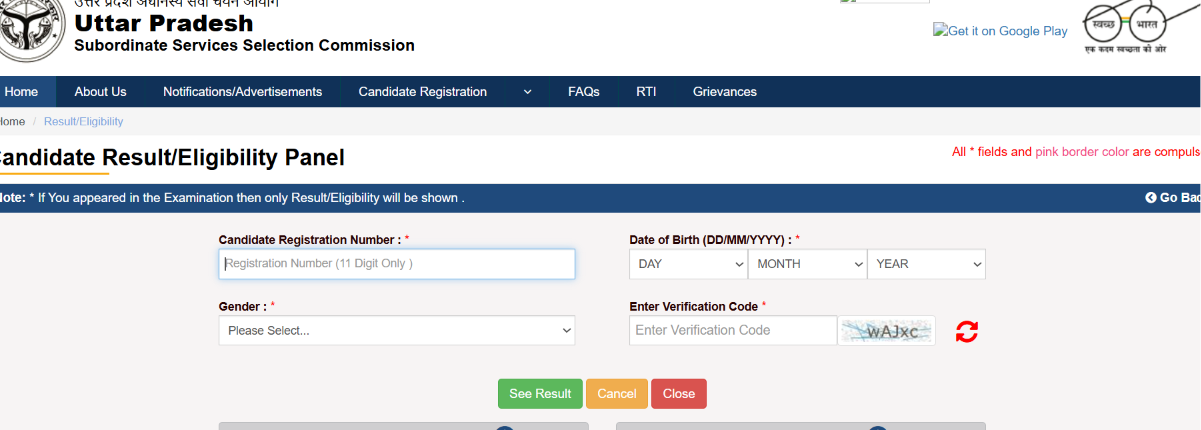The height and width of the screenshot is (430, 1201).
Task: Click the Home breadcrumb link
Action: (x=12, y=121)
